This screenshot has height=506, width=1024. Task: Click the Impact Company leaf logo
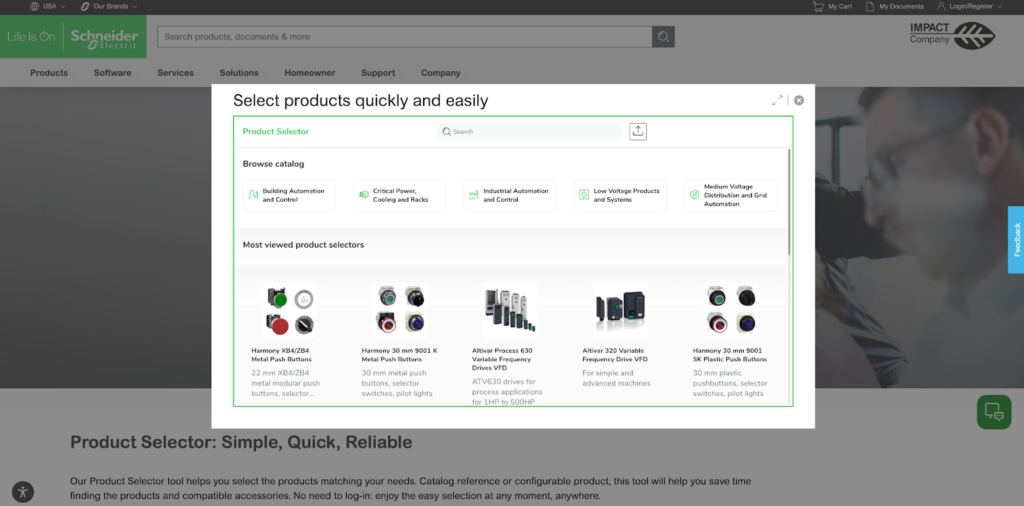coord(953,36)
